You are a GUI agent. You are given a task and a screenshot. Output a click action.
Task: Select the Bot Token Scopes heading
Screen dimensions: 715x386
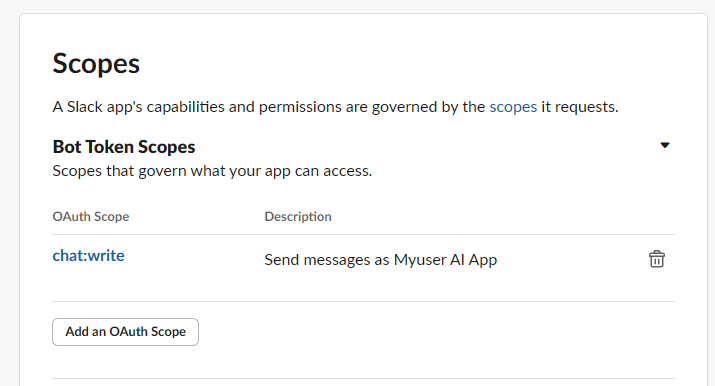(x=124, y=147)
